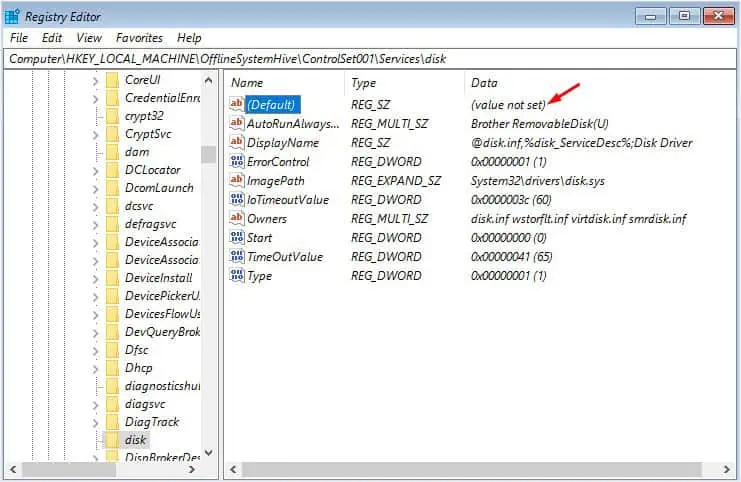Expand the CredentialEnr tree node
Screen dimensions: 741x482
[95, 99]
